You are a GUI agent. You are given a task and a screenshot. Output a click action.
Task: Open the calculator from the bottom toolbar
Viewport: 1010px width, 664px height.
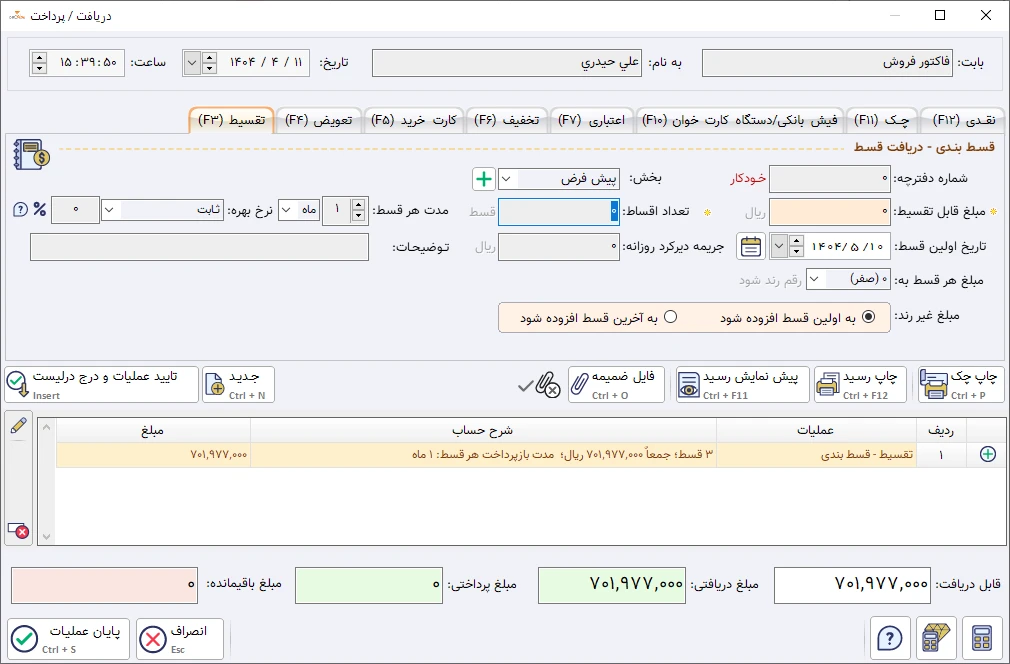[981, 638]
